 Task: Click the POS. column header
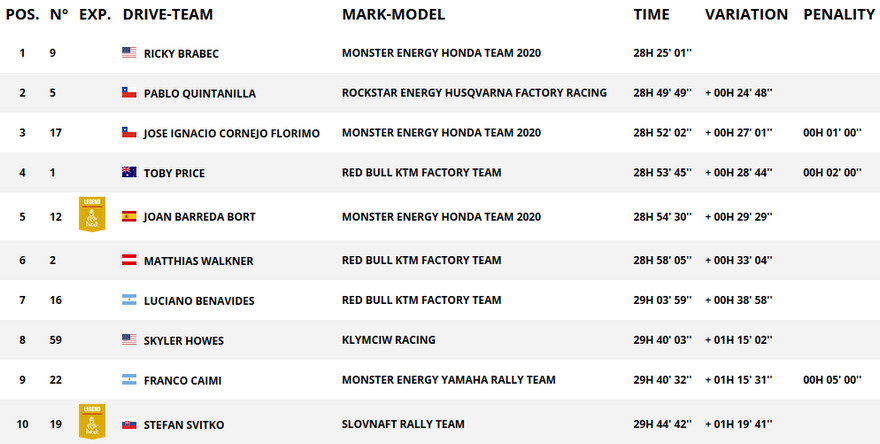(22, 15)
